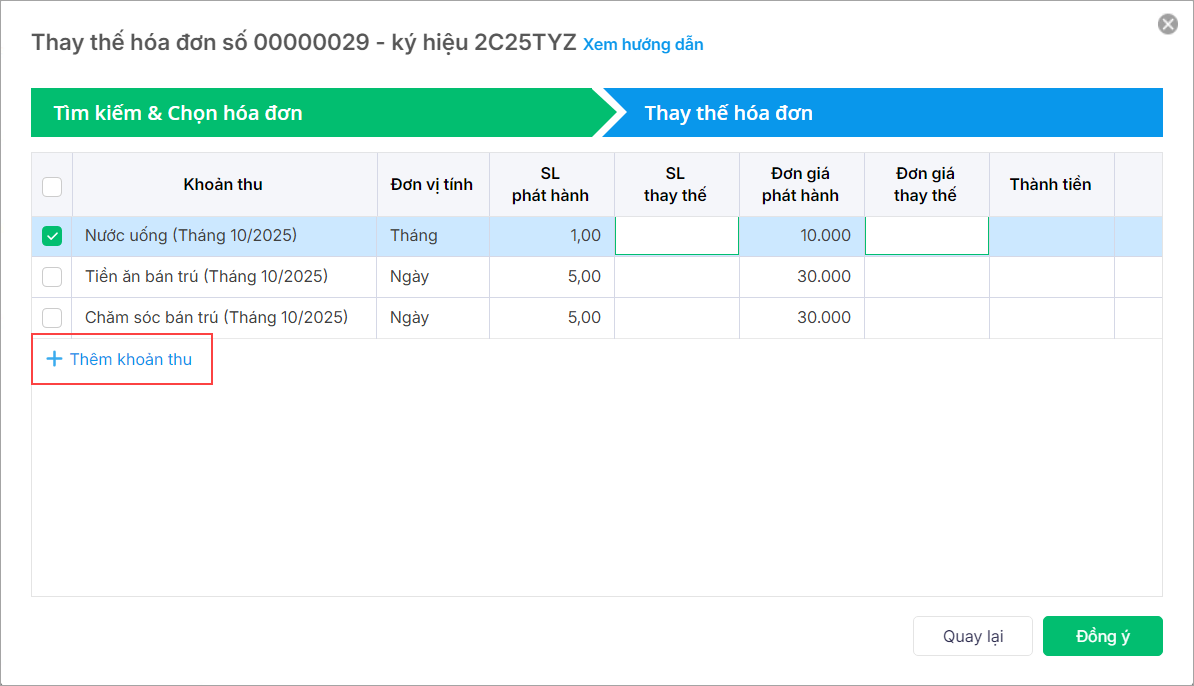Focus SL thay thế field for Nước uống
The height and width of the screenshot is (686, 1194).
pos(677,236)
